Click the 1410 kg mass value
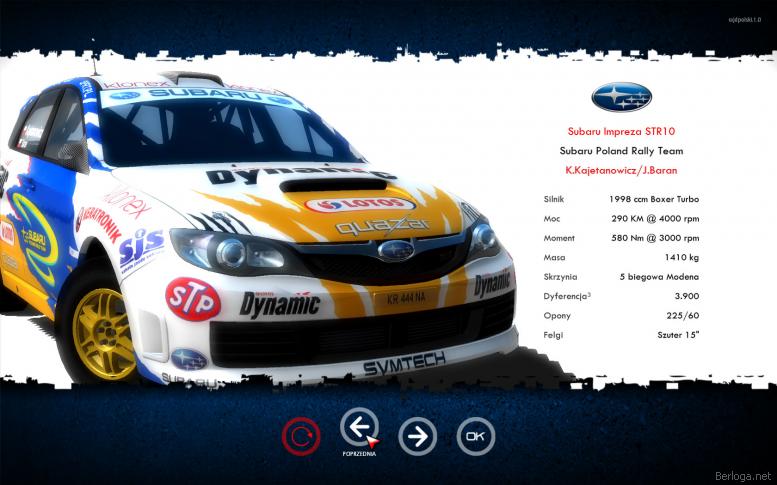Image resolution: width=777 pixels, height=485 pixels. pos(682,257)
